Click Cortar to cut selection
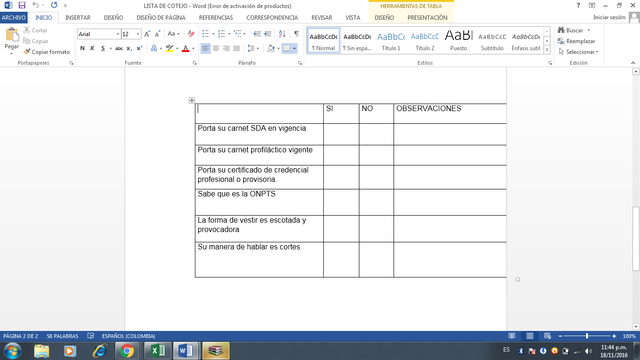The width and height of the screenshot is (640, 360). (36, 30)
